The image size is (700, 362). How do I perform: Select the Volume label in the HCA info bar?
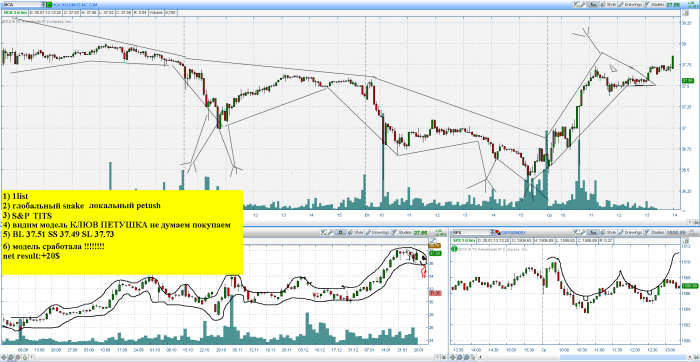pyautogui.click(x=156, y=12)
